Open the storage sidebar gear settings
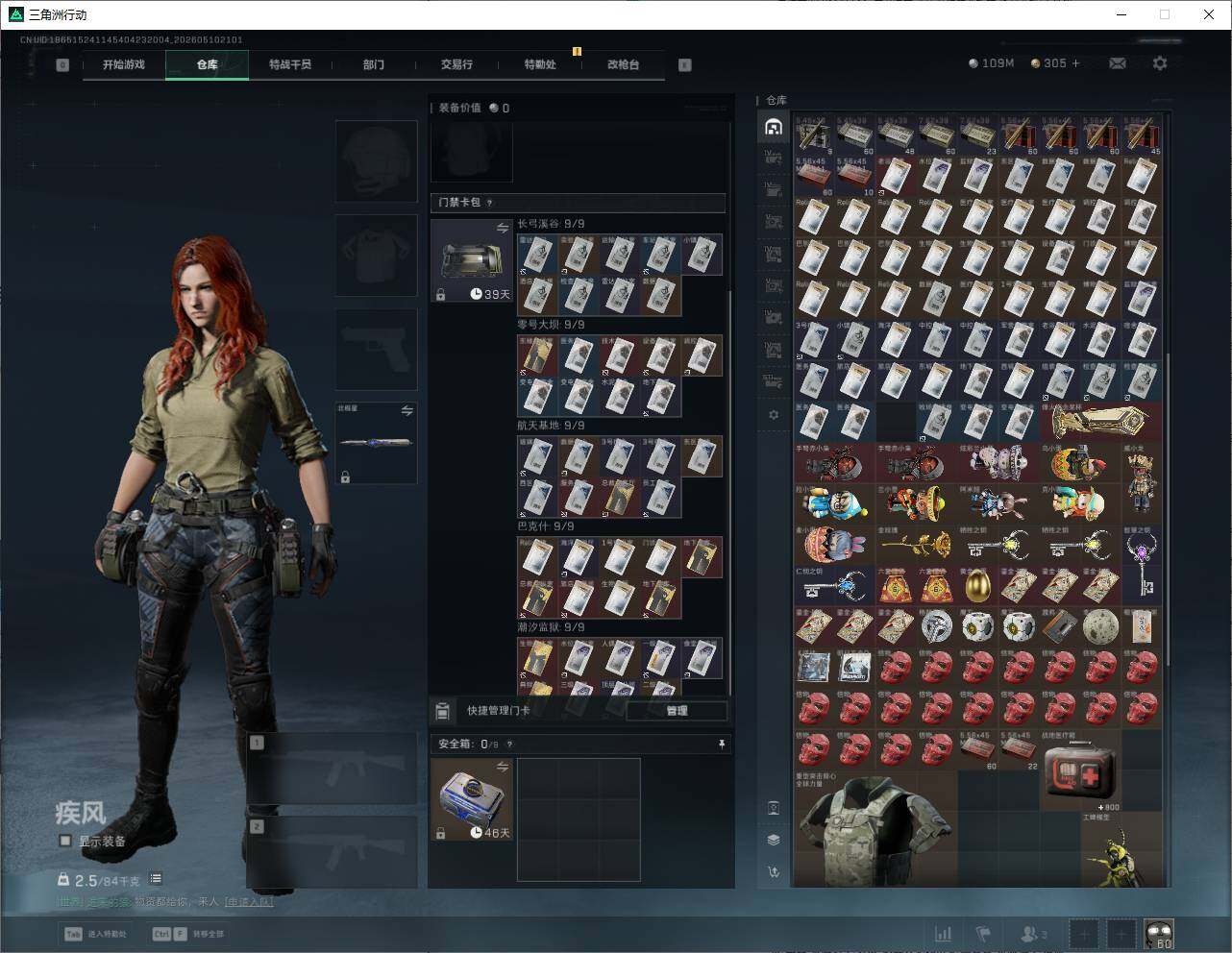The height and width of the screenshot is (953, 1232). click(774, 415)
